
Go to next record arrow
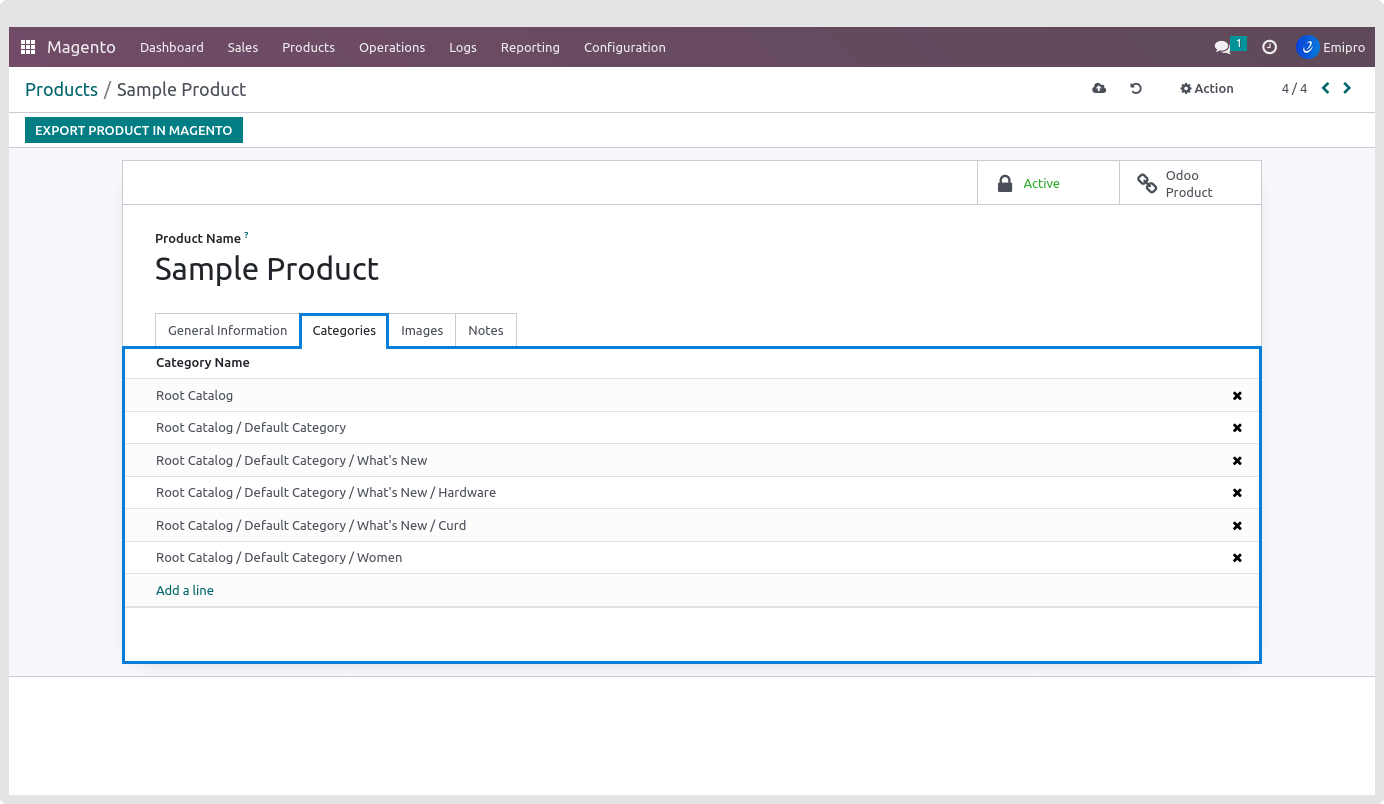[1347, 88]
